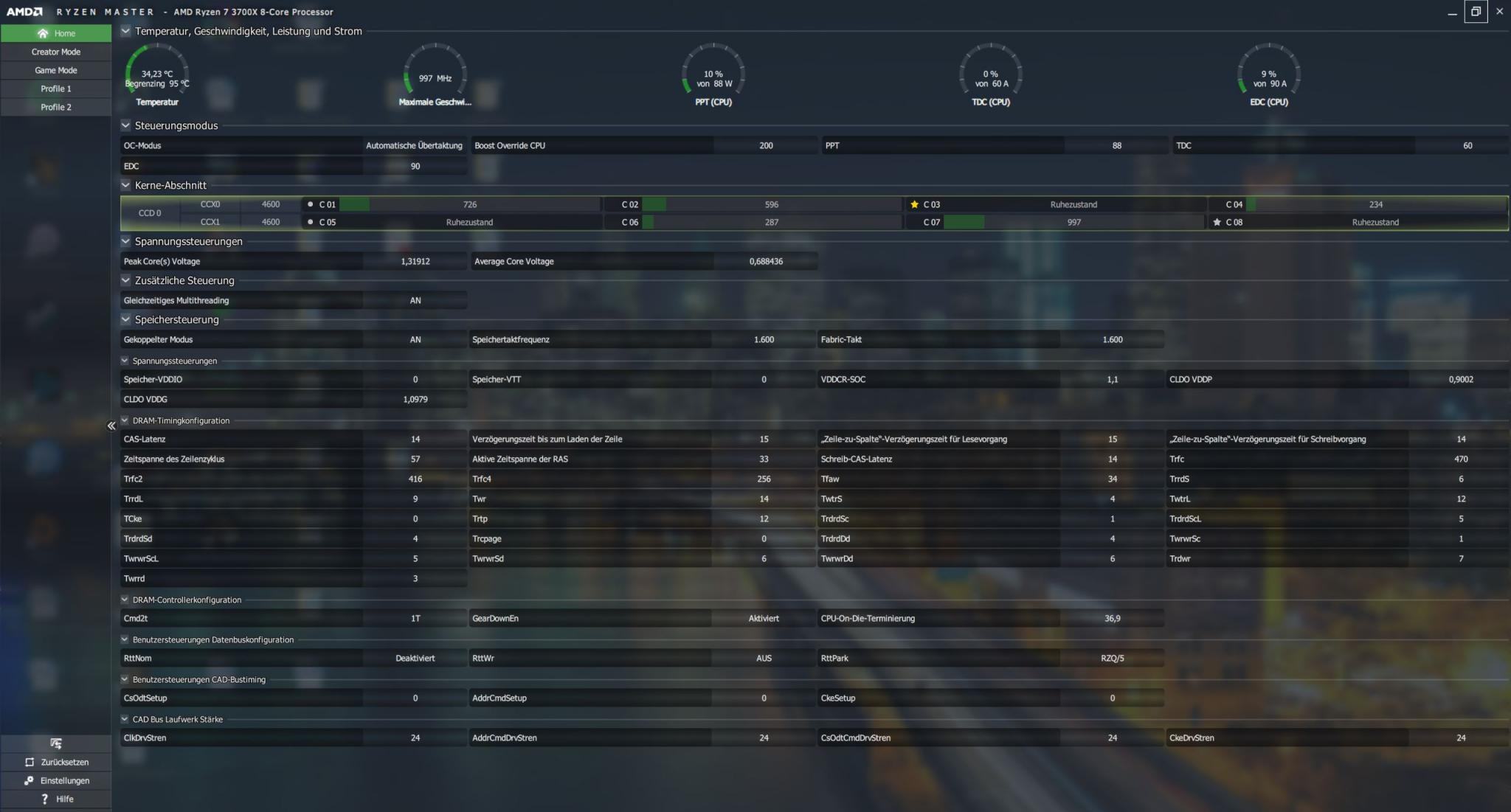Collapse the Kerne-Abschnitt section

coord(125,185)
